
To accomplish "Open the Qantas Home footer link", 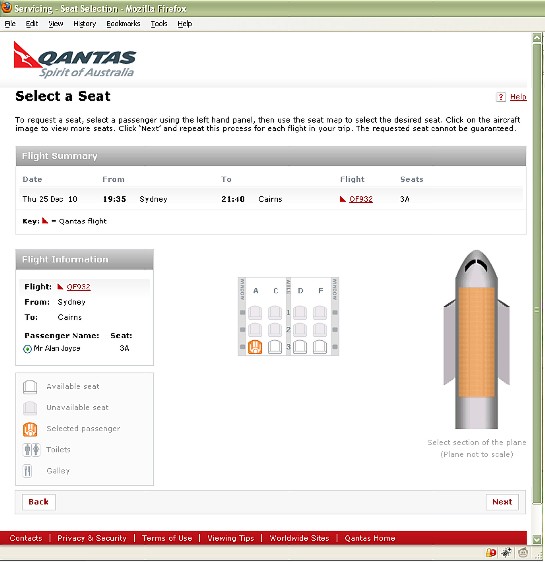I will pyautogui.click(x=370, y=538).
